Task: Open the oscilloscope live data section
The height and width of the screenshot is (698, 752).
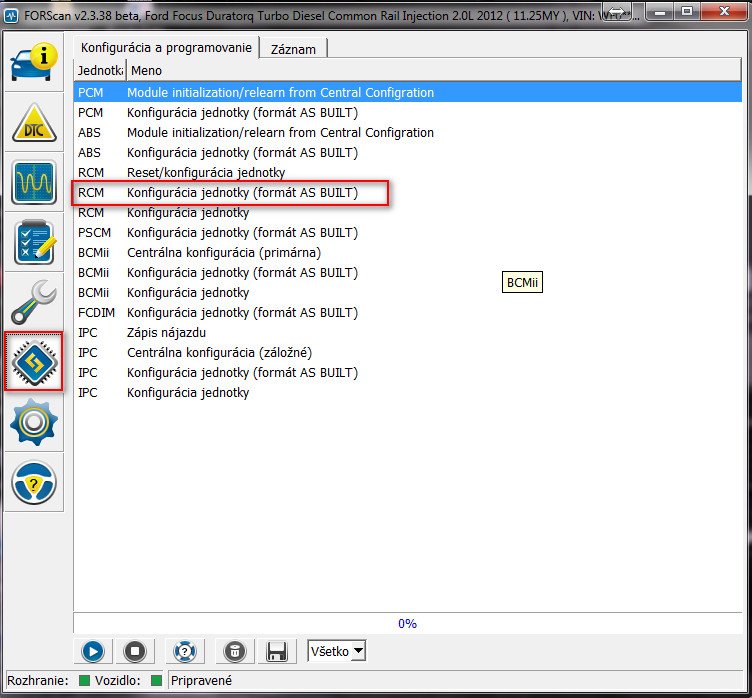Action: [34, 183]
